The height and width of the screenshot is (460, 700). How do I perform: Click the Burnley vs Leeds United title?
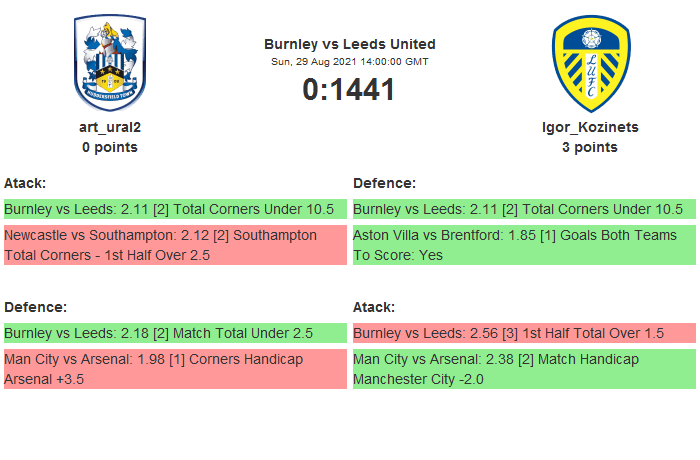(x=350, y=44)
